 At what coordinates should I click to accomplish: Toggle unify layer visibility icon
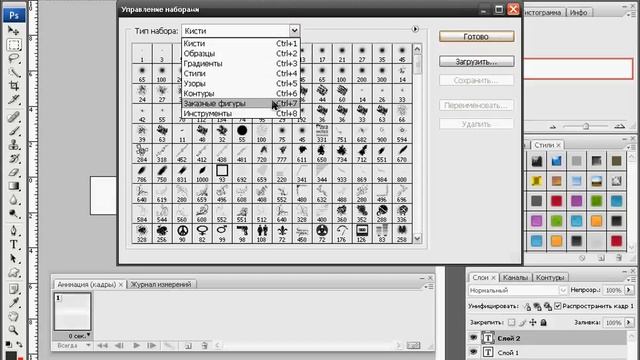(537, 306)
